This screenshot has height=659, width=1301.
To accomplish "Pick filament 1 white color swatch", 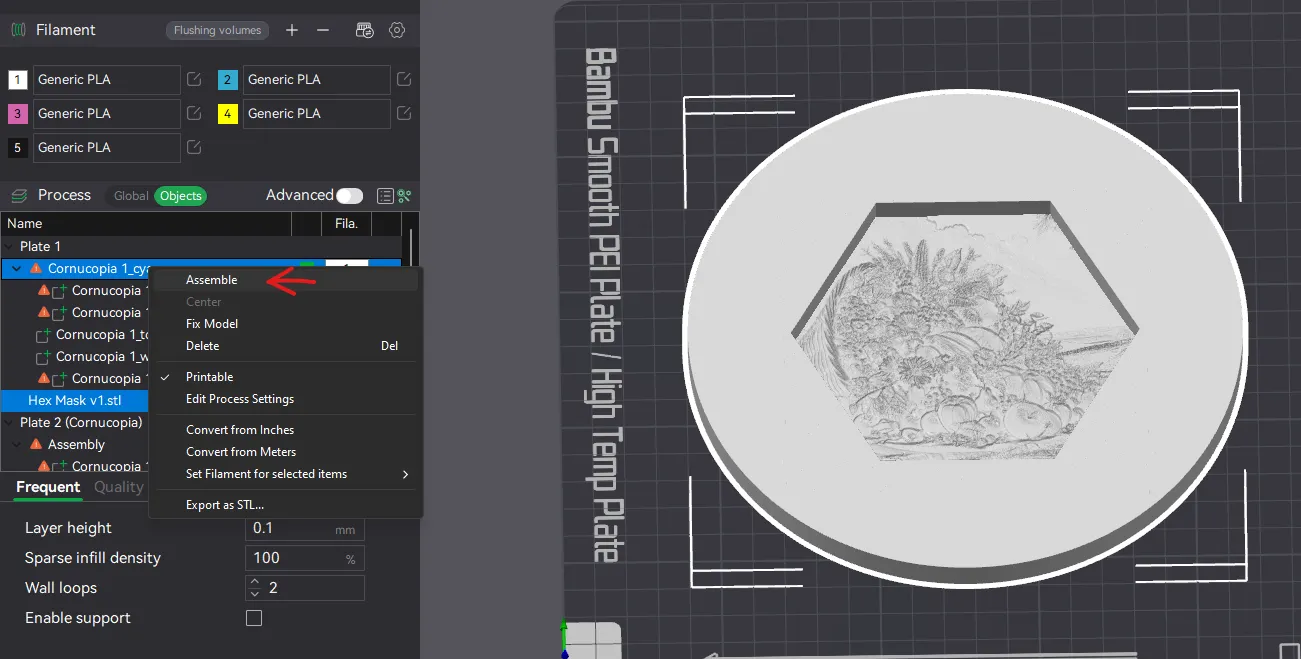I will 17,80.
